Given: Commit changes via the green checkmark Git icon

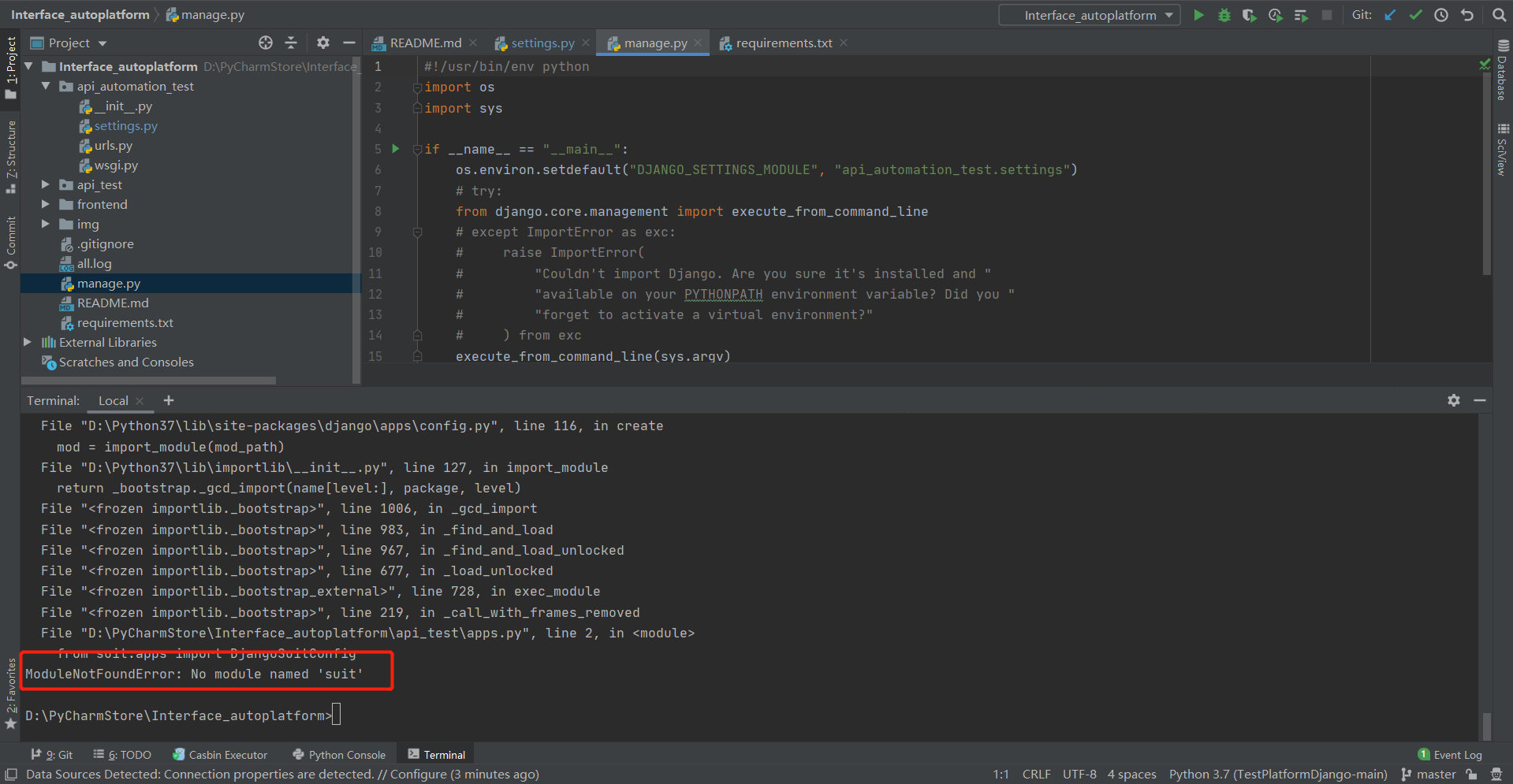Looking at the screenshot, I should coord(1415,14).
